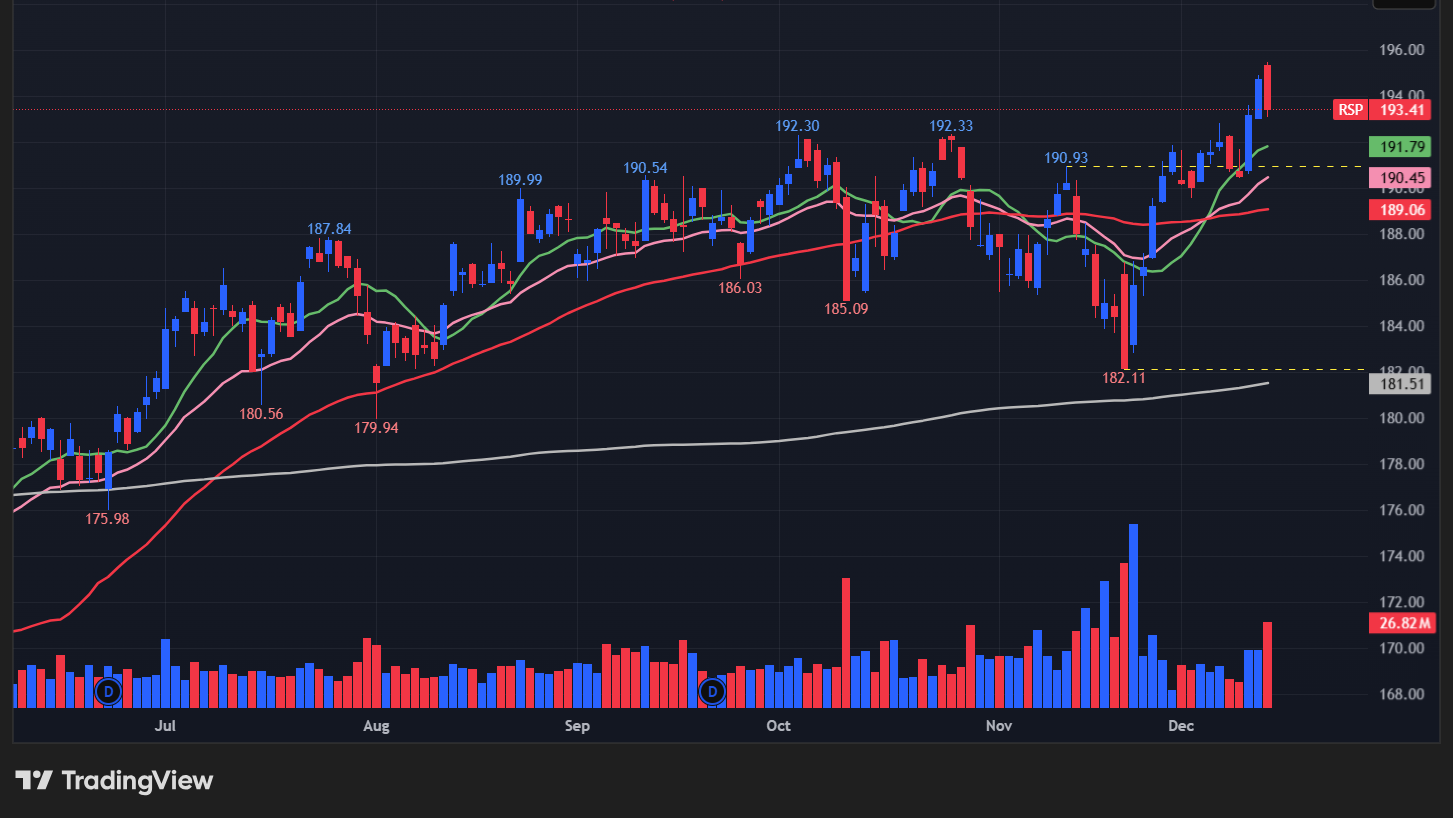Click the Jul label on time axis
The width and height of the screenshot is (1453, 818).
click(x=166, y=725)
